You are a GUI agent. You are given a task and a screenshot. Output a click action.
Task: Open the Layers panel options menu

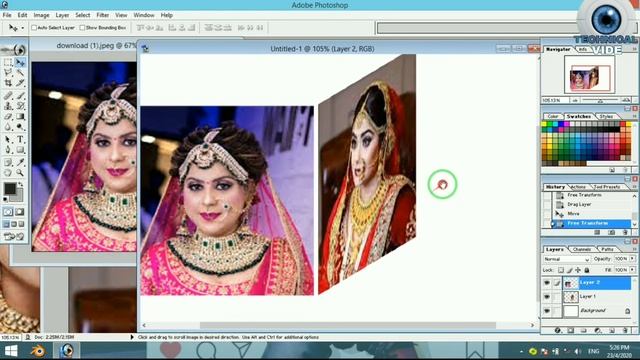[634, 249]
